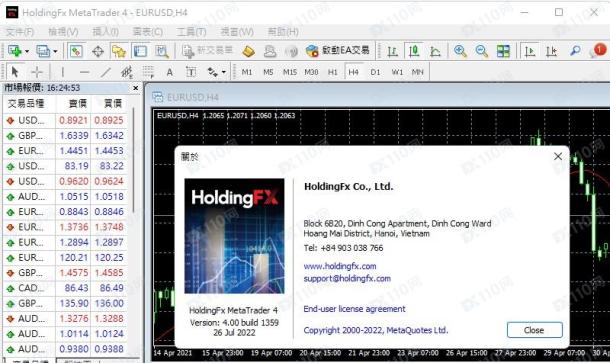Select the vertical line drawing tool
The width and height of the screenshot is (610, 363).
coord(63,72)
